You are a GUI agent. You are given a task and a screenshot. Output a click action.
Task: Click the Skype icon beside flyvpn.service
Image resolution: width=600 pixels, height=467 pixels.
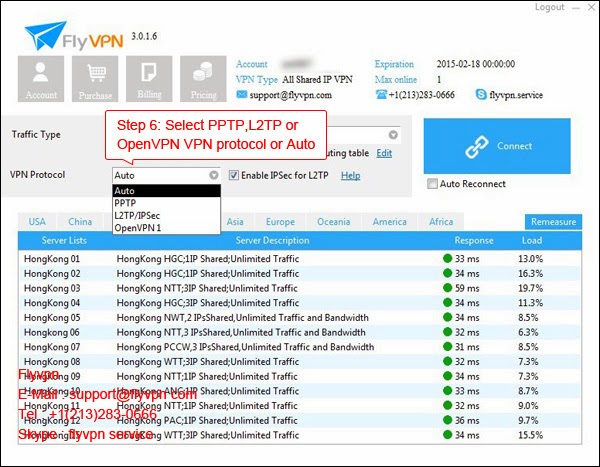click(481, 94)
